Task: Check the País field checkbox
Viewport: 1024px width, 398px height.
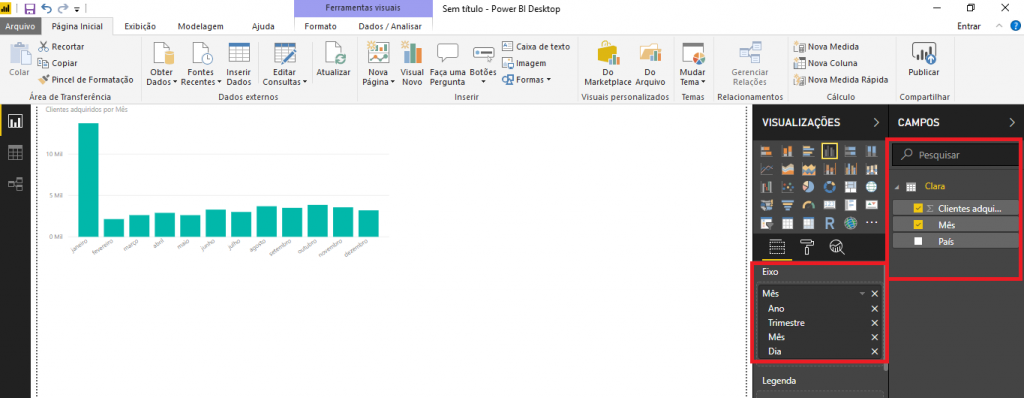Action: 918,241
